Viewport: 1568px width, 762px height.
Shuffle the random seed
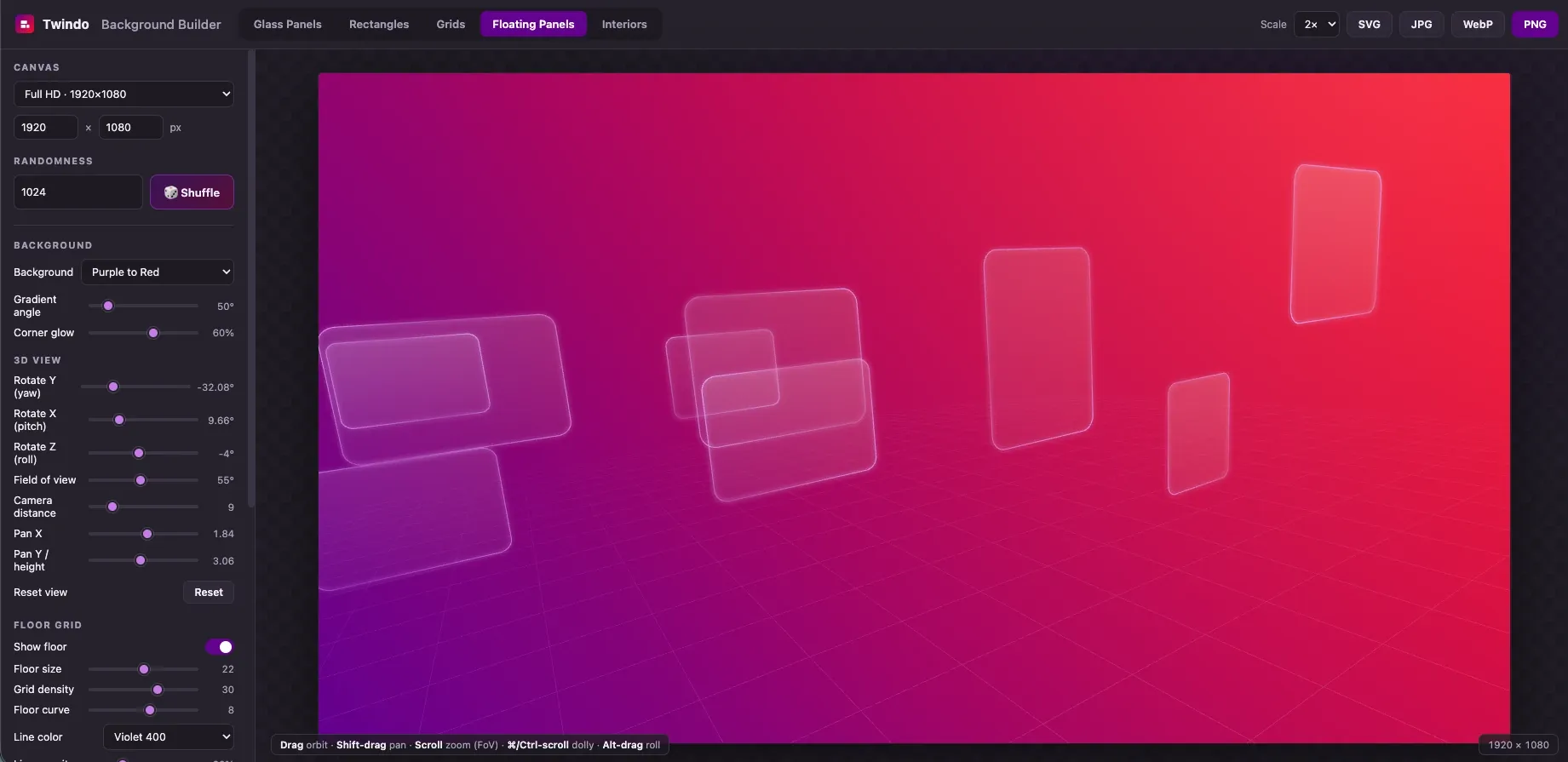pyautogui.click(x=192, y=192)
